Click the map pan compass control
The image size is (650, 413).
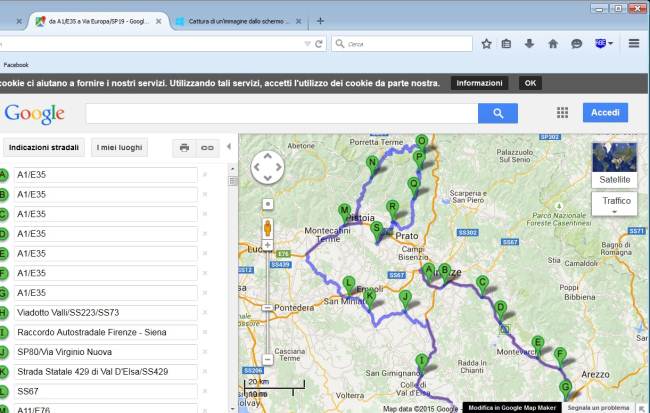tap(268, 168)
